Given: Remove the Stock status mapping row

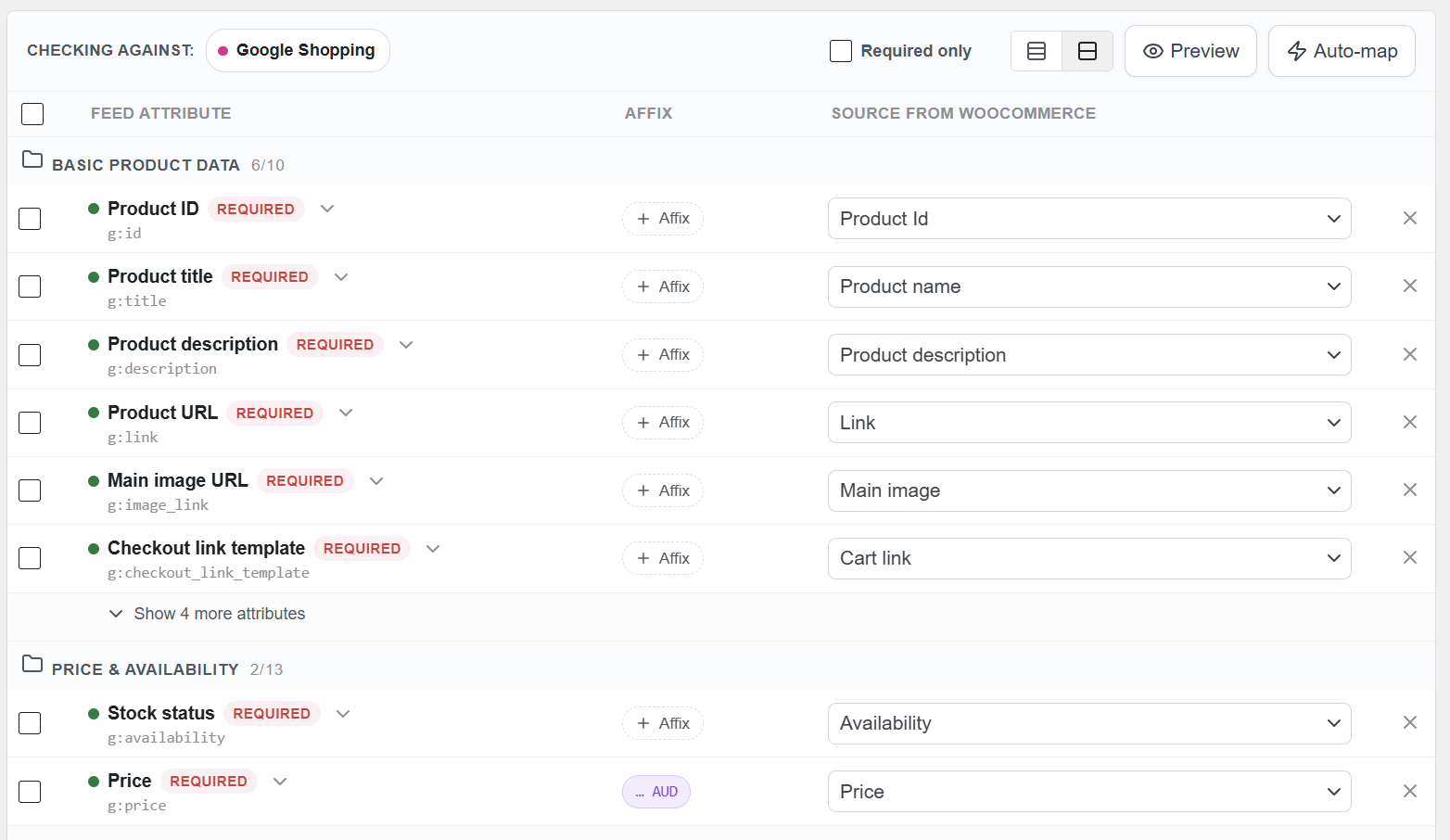Looking at the screenshot, I should click(1410, 722).
